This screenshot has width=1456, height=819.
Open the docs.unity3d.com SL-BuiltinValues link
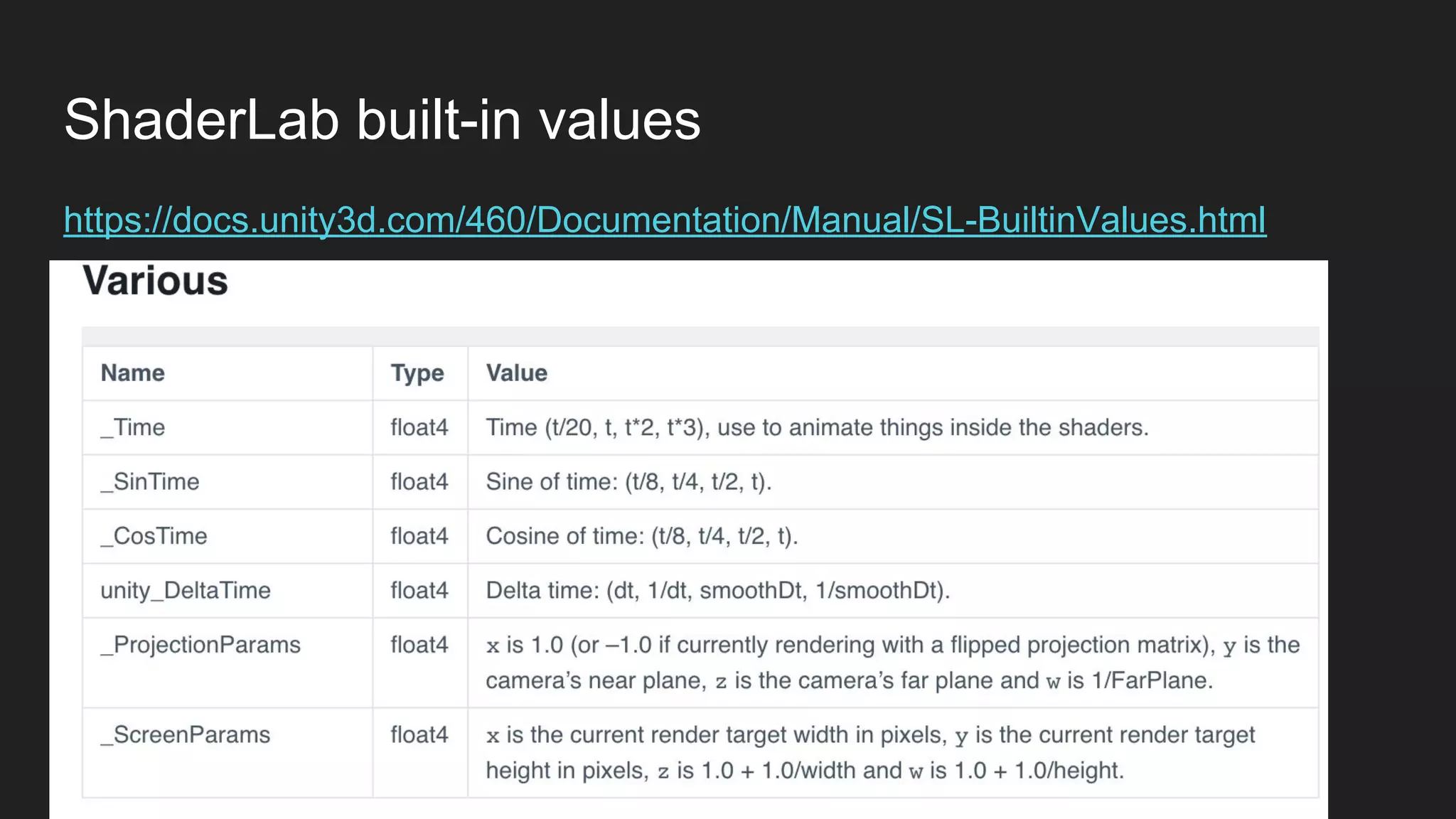coord(665,220)
